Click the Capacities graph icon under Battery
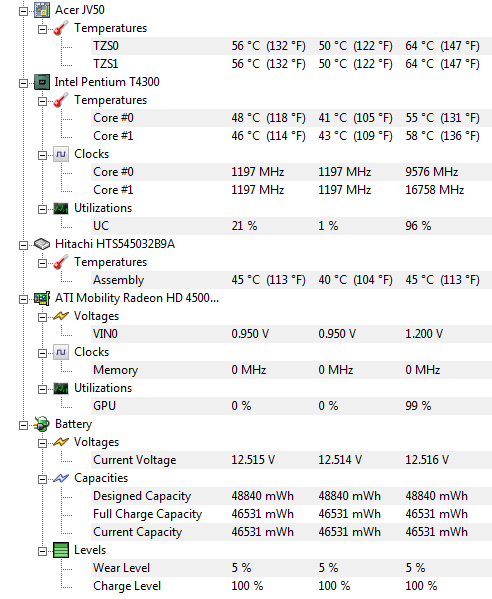This screenshot has width=492, height=599. click(61, 478)
